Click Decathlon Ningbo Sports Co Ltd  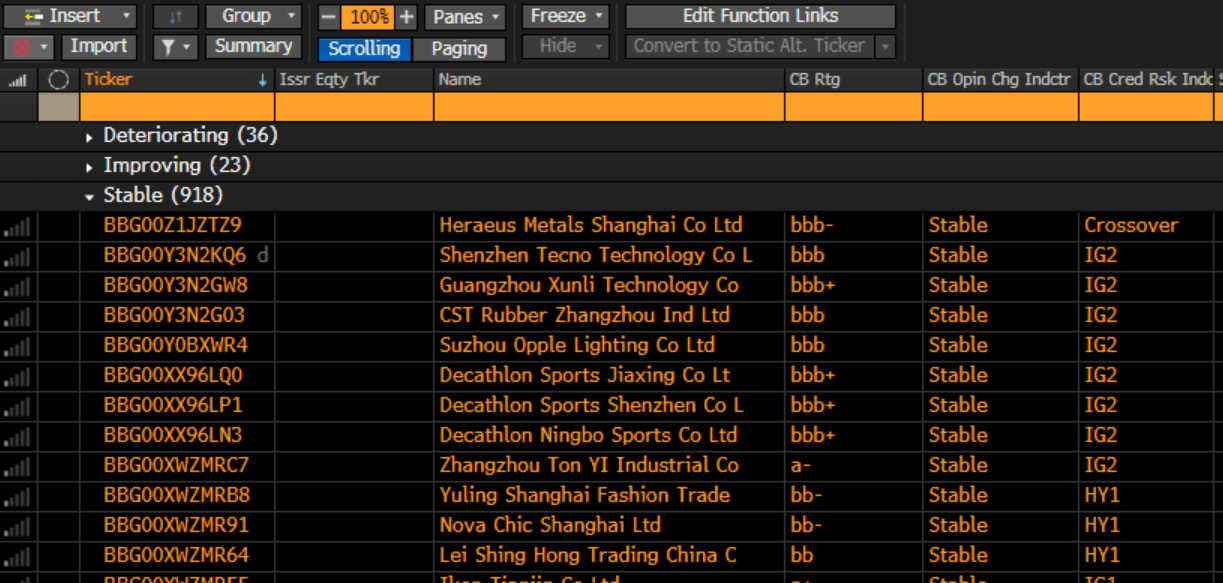coord(588,435)
